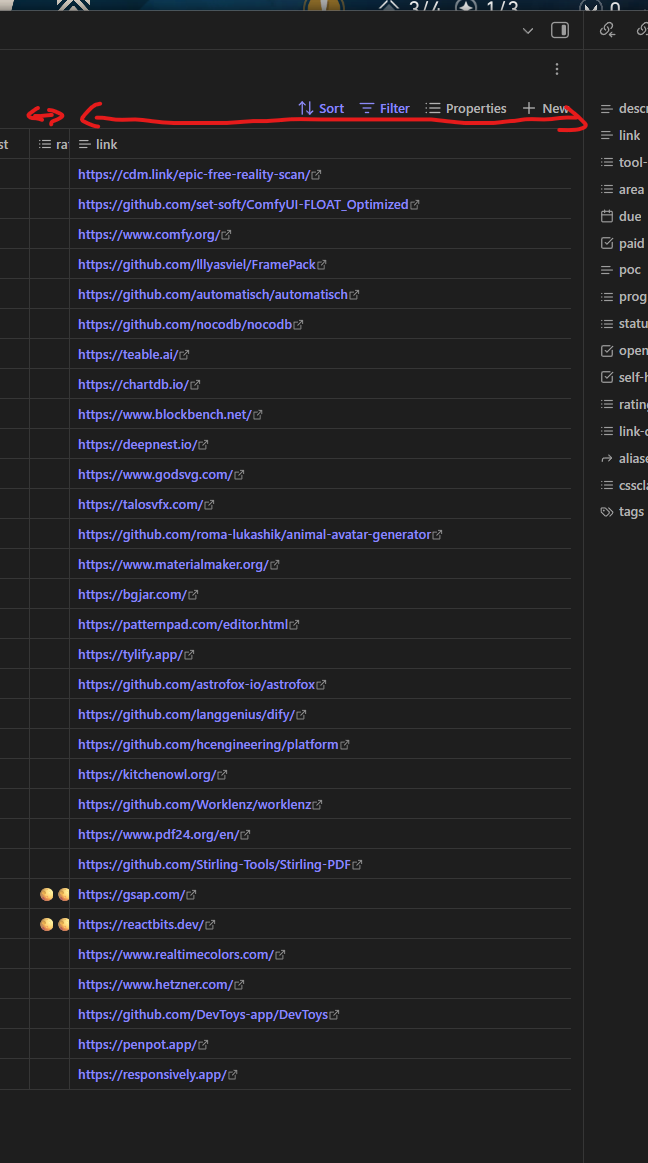This screenshot has height=1163, width=648.
Task: Open the Stirling-PDF GitHub link
Action: [x=214, y=864]
